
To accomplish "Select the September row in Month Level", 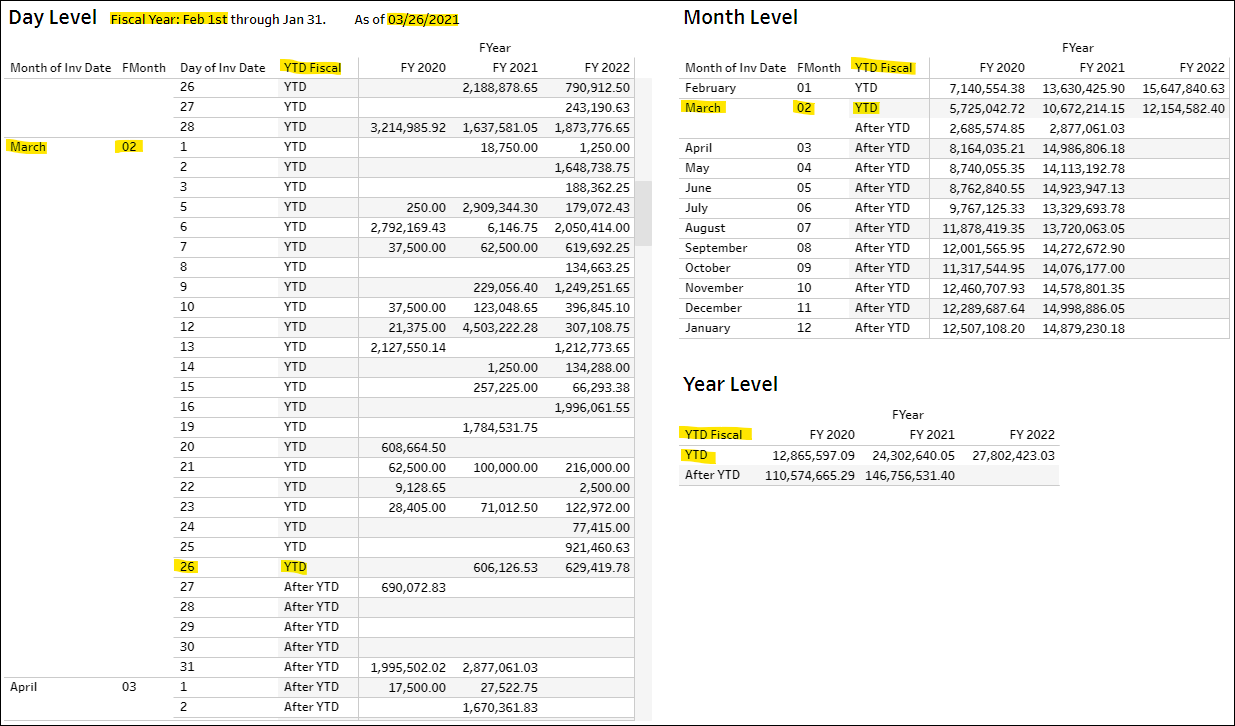I will click(x=716, y=248).
